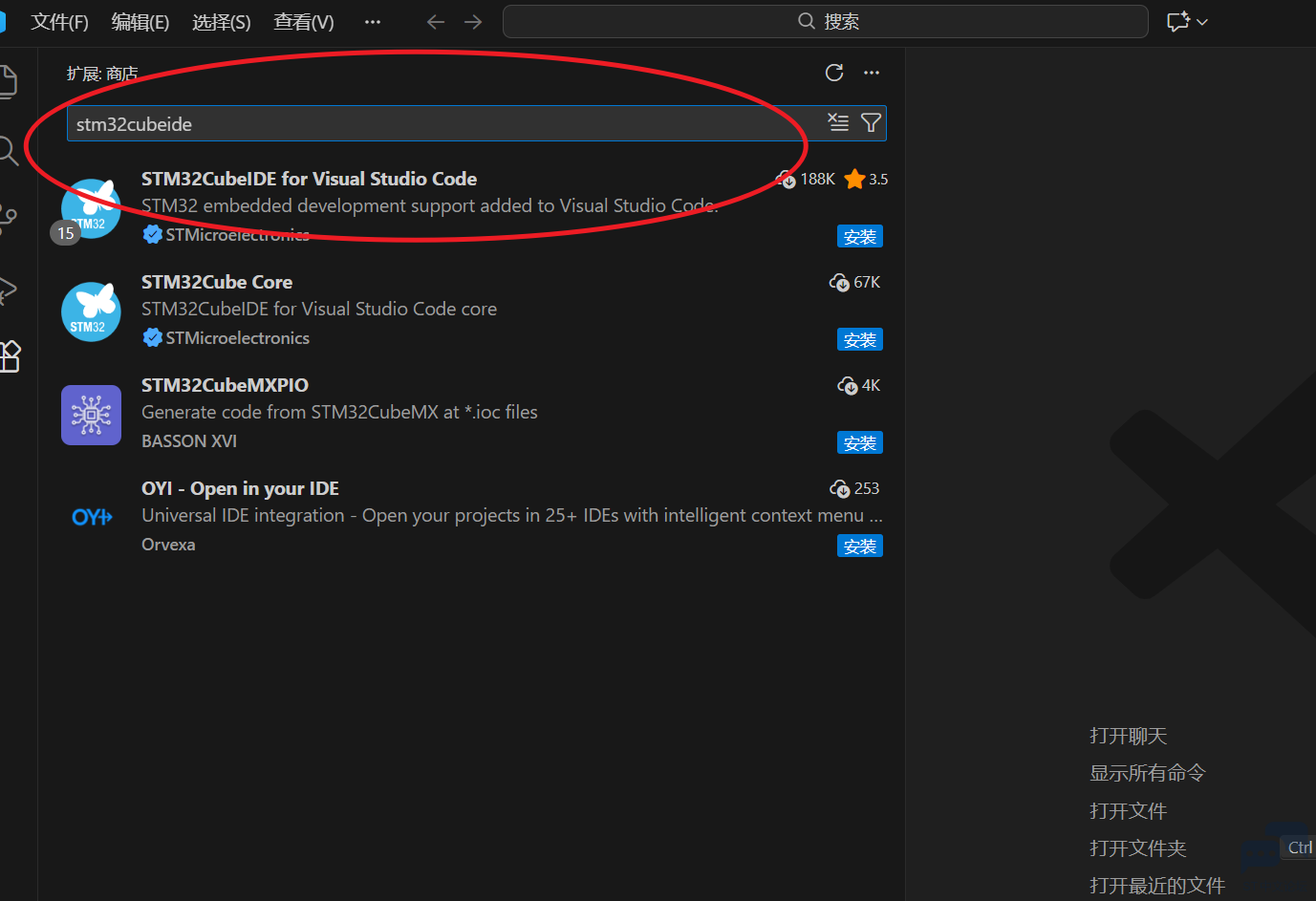Click "Generate code from STM32CubeMX" description
This screenshot has width=1316, height=901.
coord(339,412)
